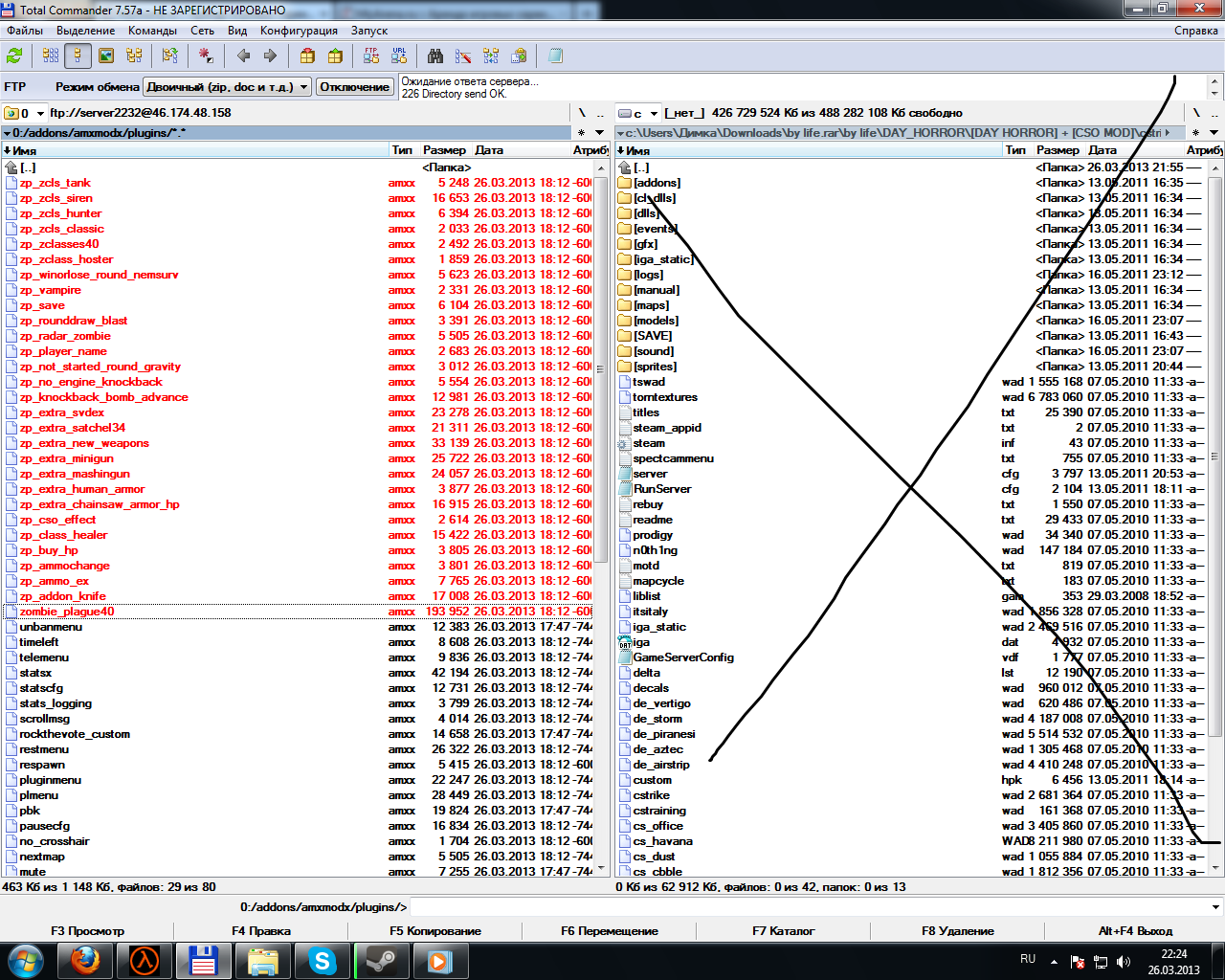Click F7 Каталог button
This screenshot has width=1225, height=980.
pos(783,930)
